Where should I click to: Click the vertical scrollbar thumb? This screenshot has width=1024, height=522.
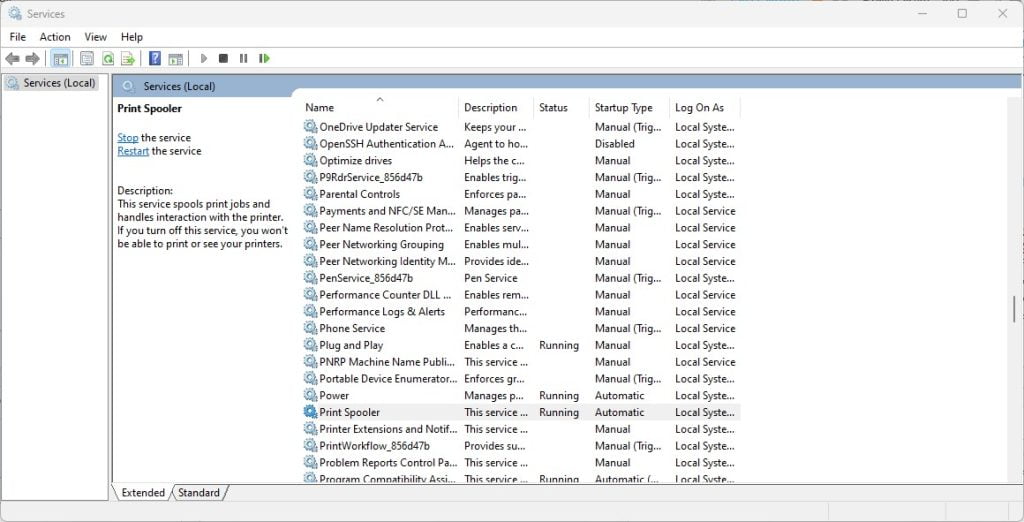1015,310
